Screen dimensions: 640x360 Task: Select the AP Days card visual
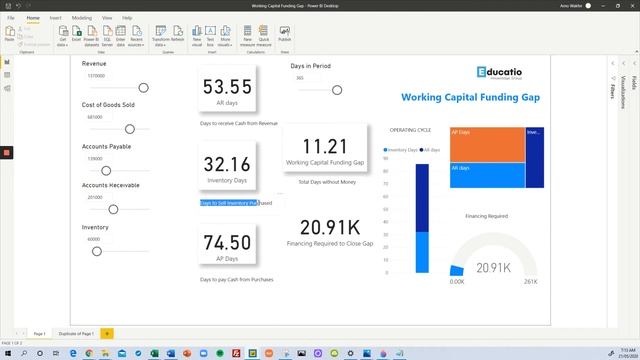[227, 244]
